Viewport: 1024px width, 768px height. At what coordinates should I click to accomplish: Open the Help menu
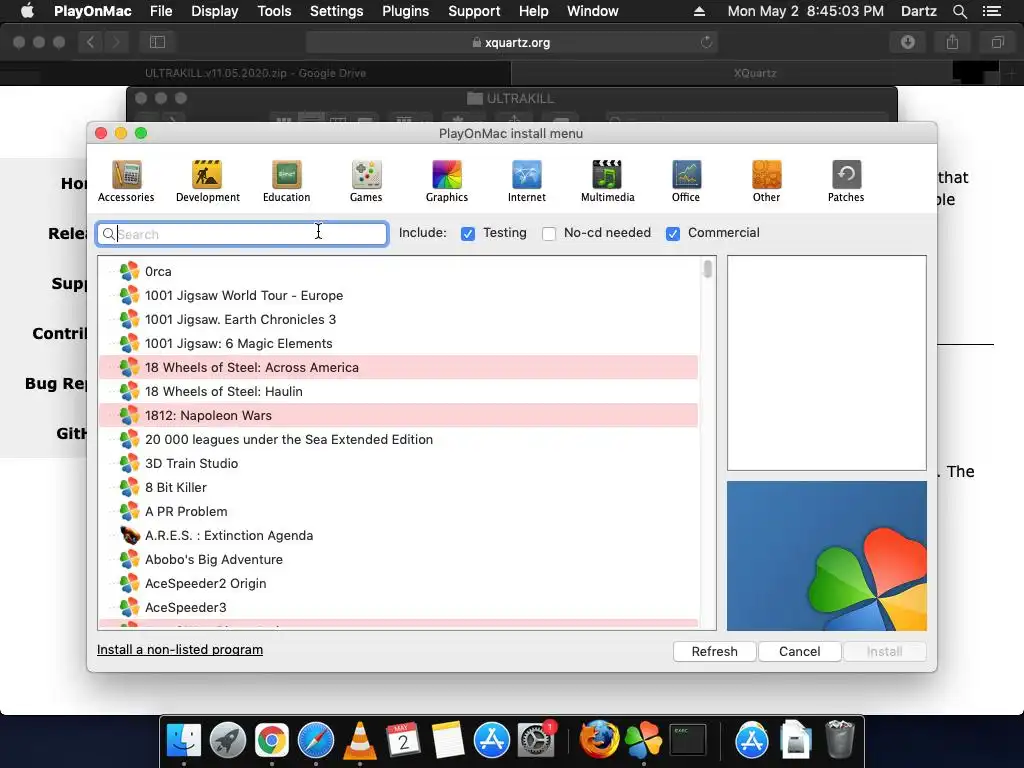(534, 11)
